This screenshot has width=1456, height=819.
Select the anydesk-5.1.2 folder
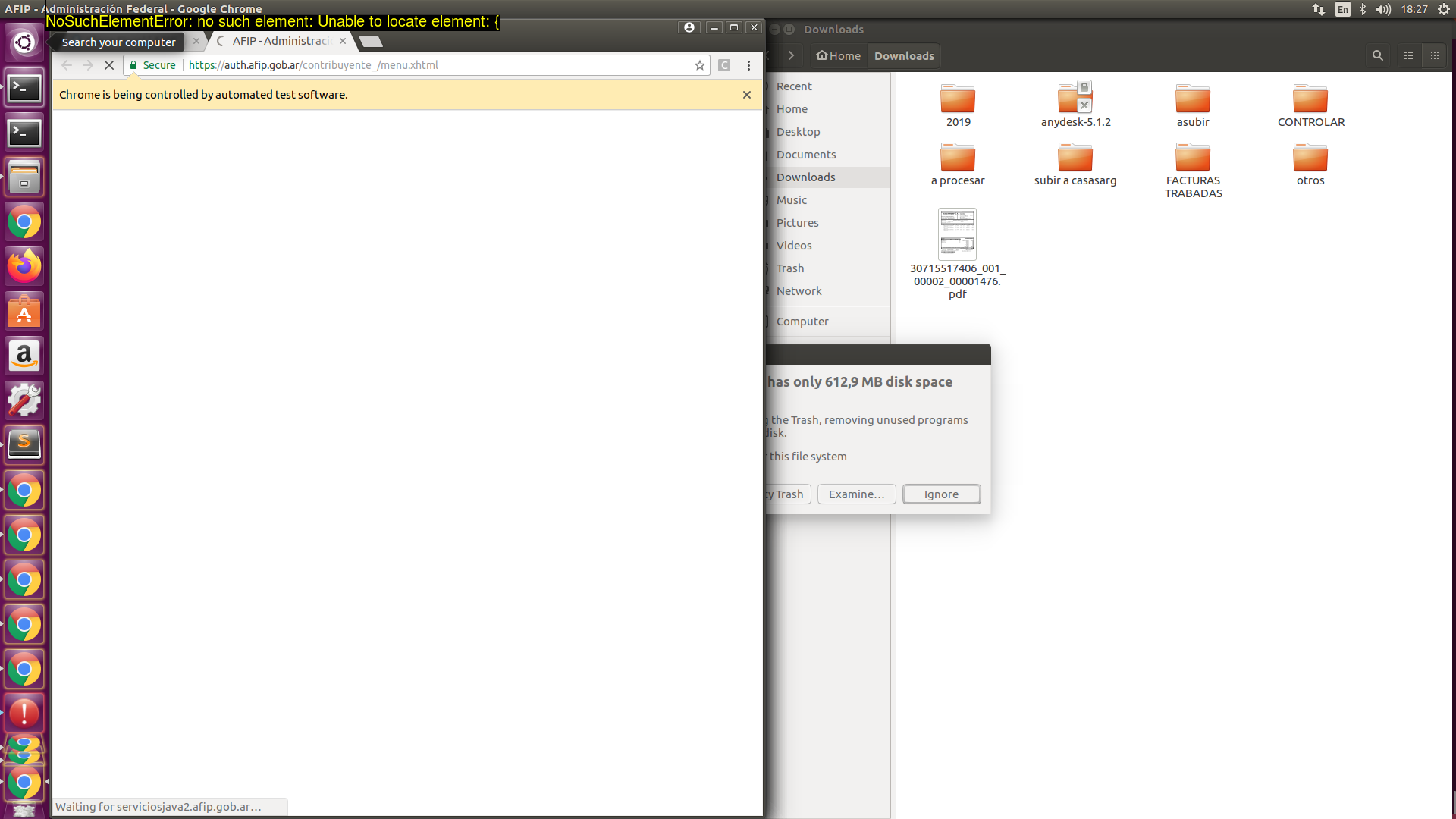(x=1075, y=105)
